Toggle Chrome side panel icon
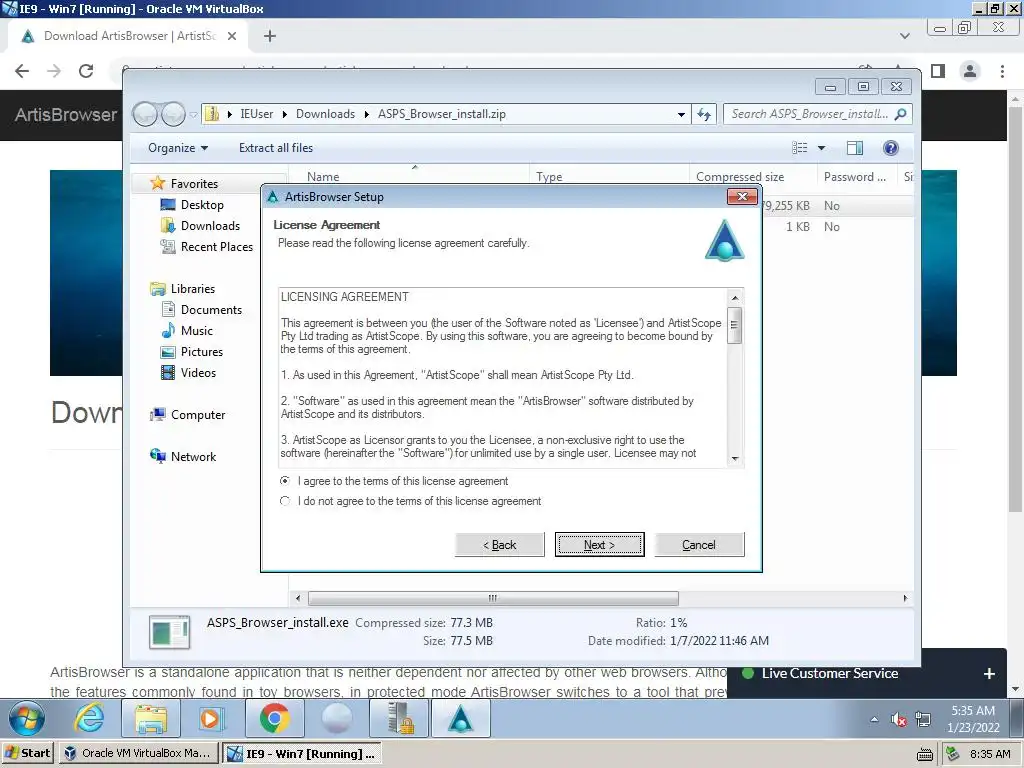Screen dimensions: 1024x768 [x=938, y=71]
